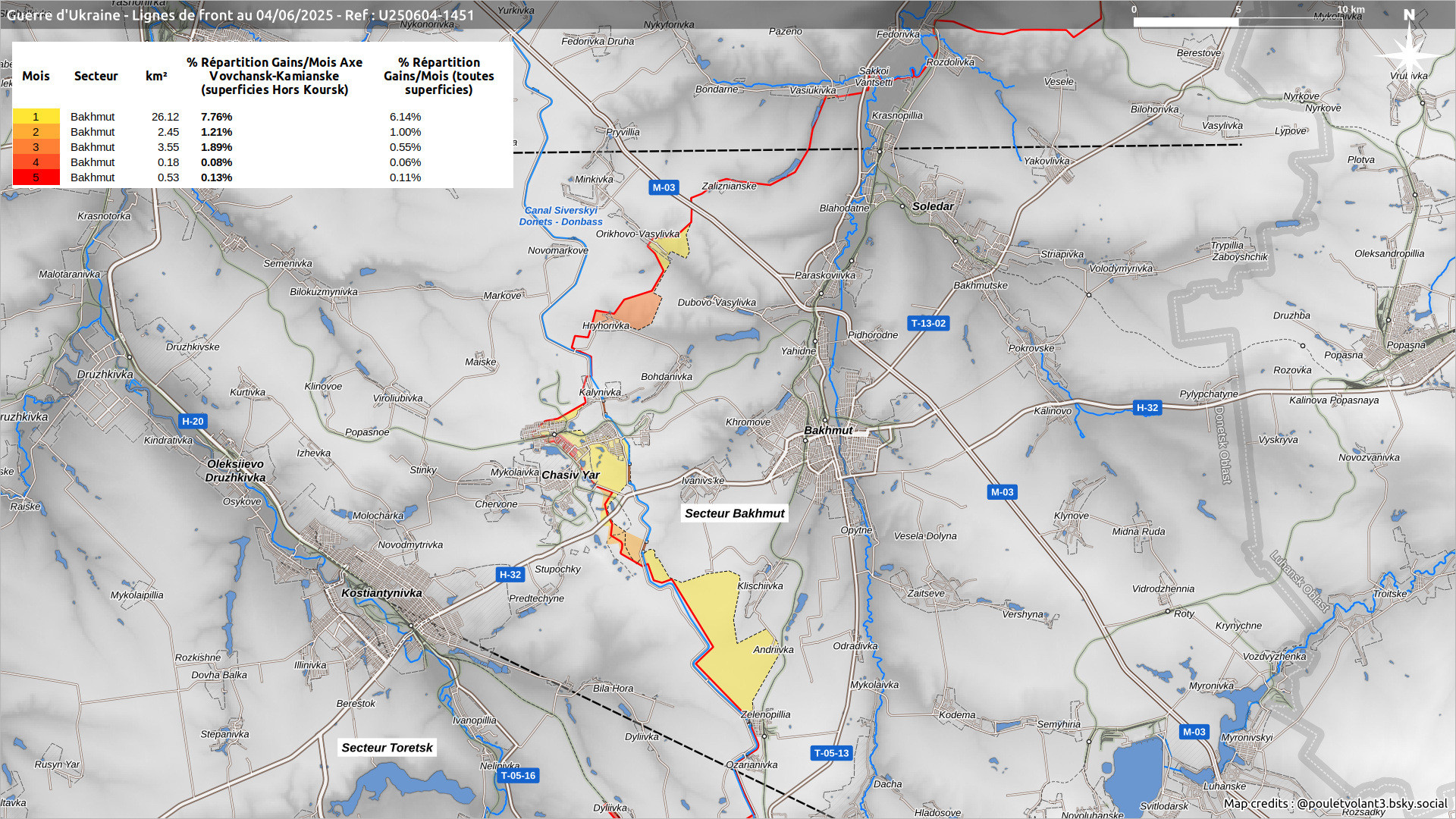Click the Pokrovske label
Screen dimensions: 1456x819
pos(1031,349)
